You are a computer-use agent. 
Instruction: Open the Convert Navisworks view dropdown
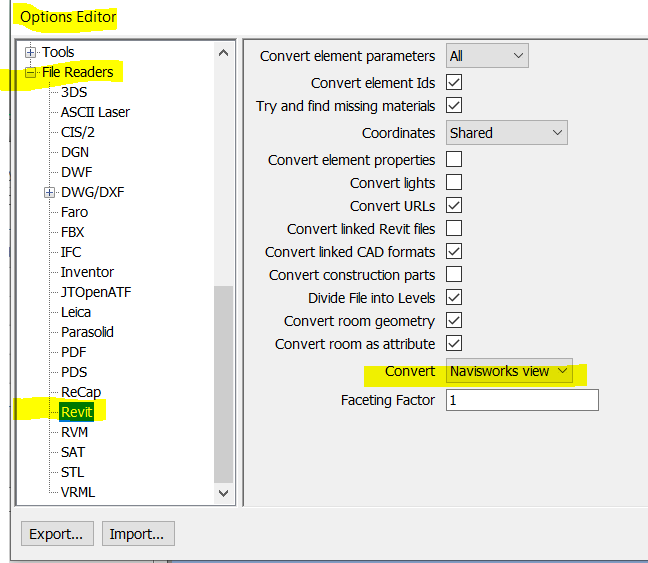pos(509,371)
